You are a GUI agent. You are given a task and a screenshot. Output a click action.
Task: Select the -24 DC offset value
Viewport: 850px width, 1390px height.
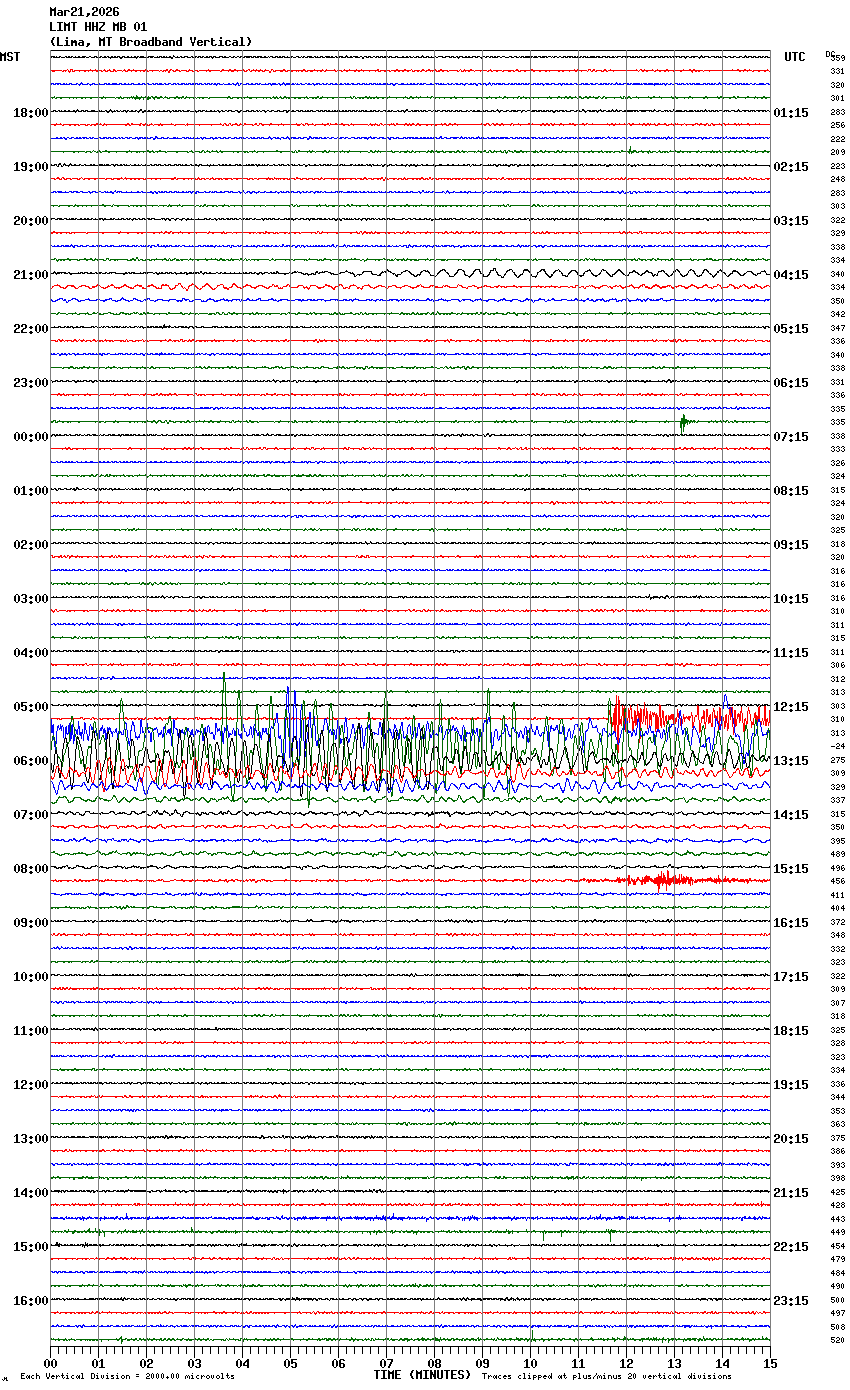point(837,747)
